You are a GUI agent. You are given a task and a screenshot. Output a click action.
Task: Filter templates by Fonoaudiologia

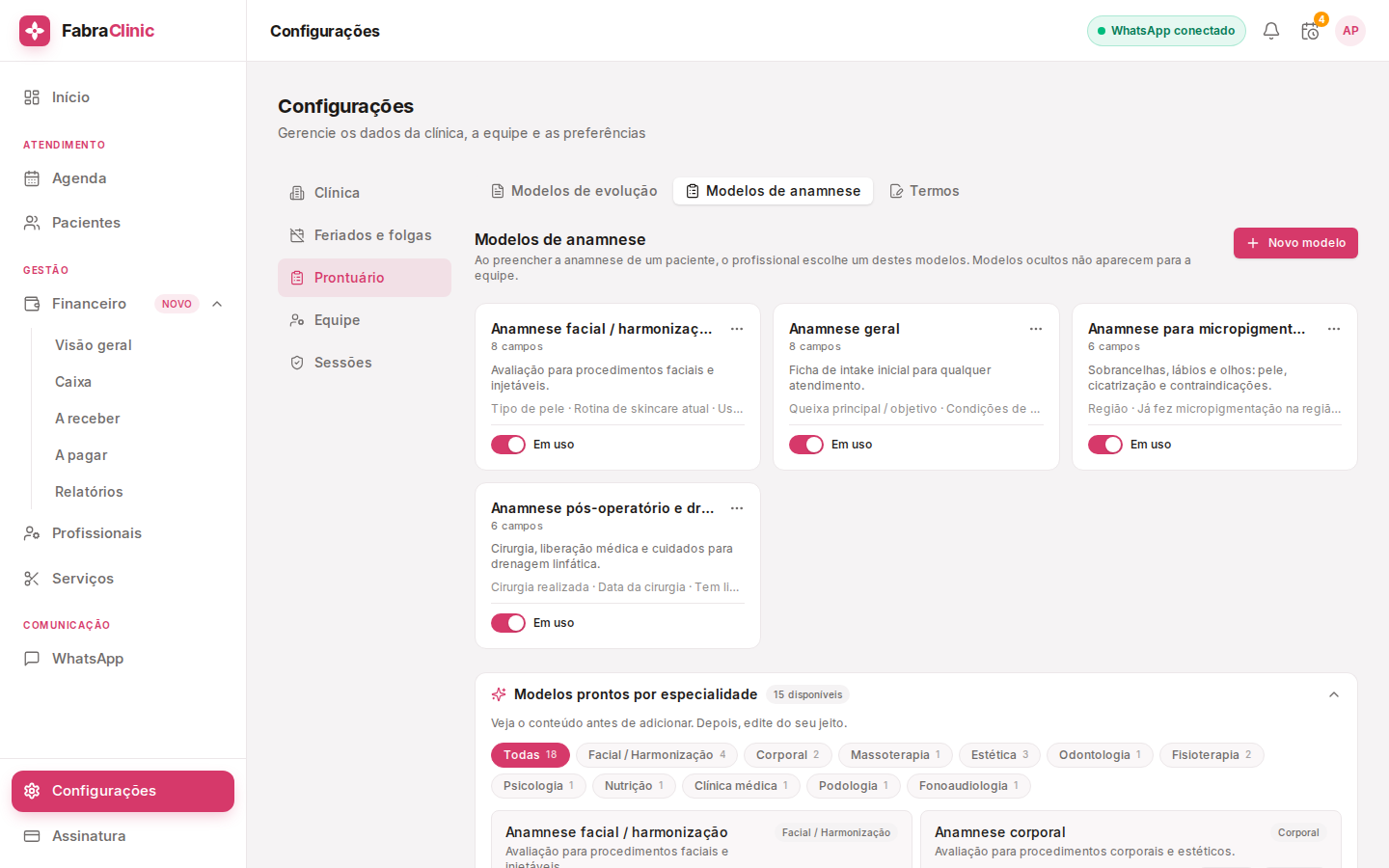point(968,786)
